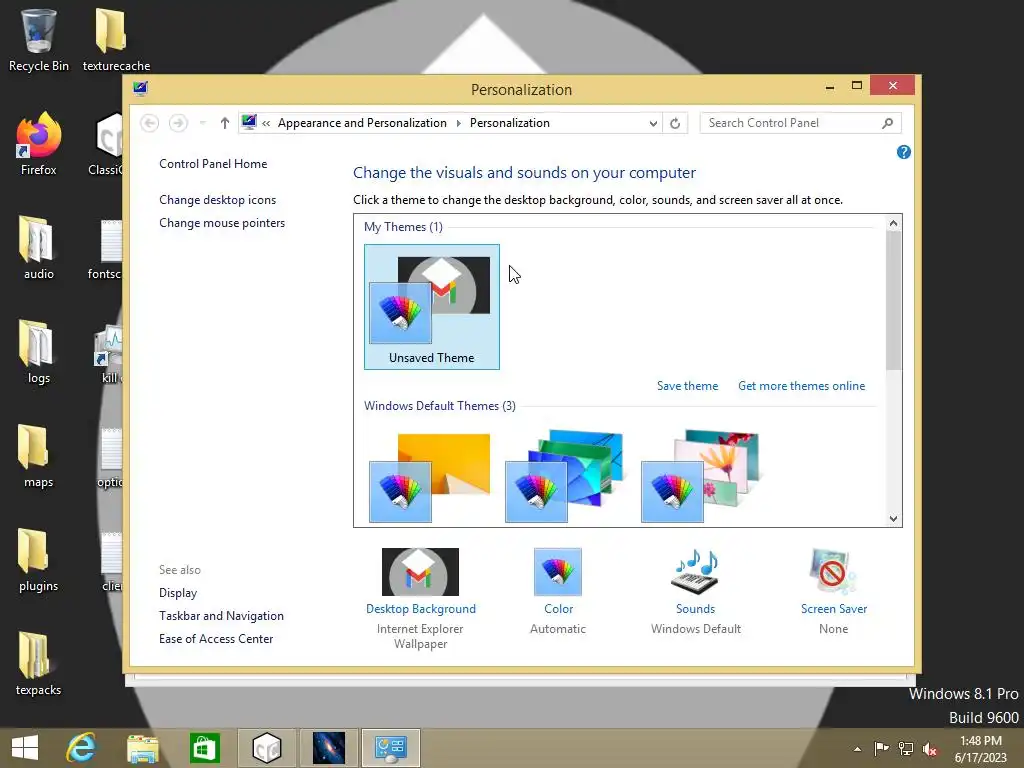Click the taskbar clock and date
1024x768 pixels.
[x=981, y=749]
